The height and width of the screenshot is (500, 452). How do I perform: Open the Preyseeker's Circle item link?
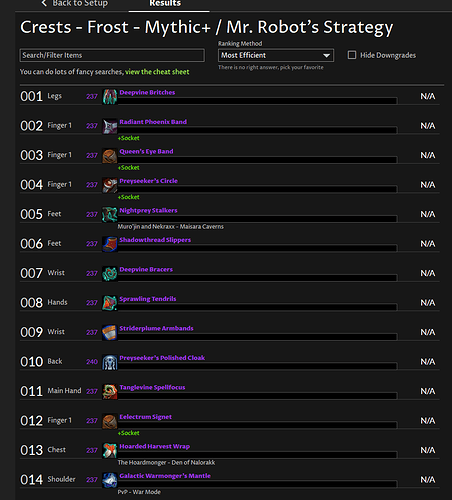coord(148,181)
